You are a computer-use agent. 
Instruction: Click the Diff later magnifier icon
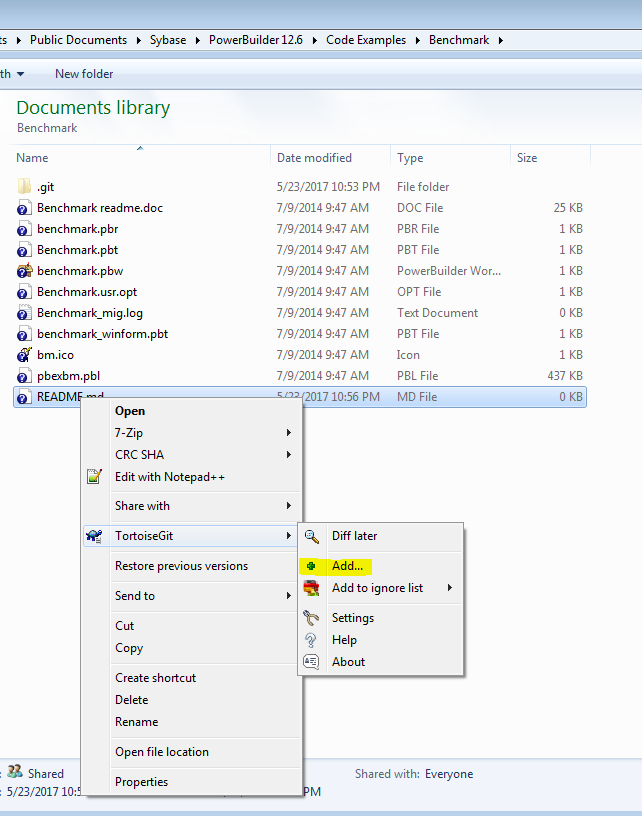tap(312, 537)
